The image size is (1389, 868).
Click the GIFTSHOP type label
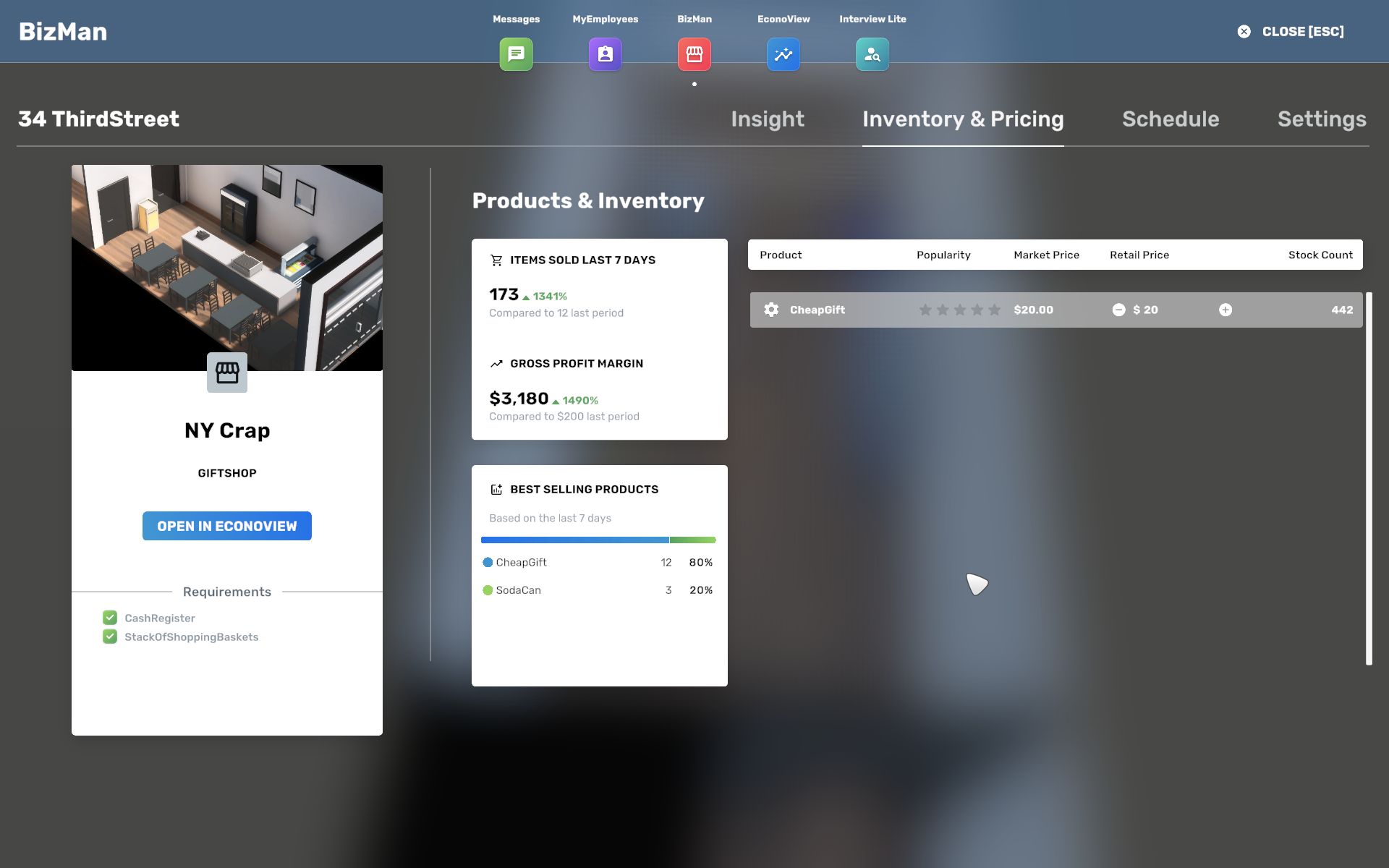tap(227, 473)
